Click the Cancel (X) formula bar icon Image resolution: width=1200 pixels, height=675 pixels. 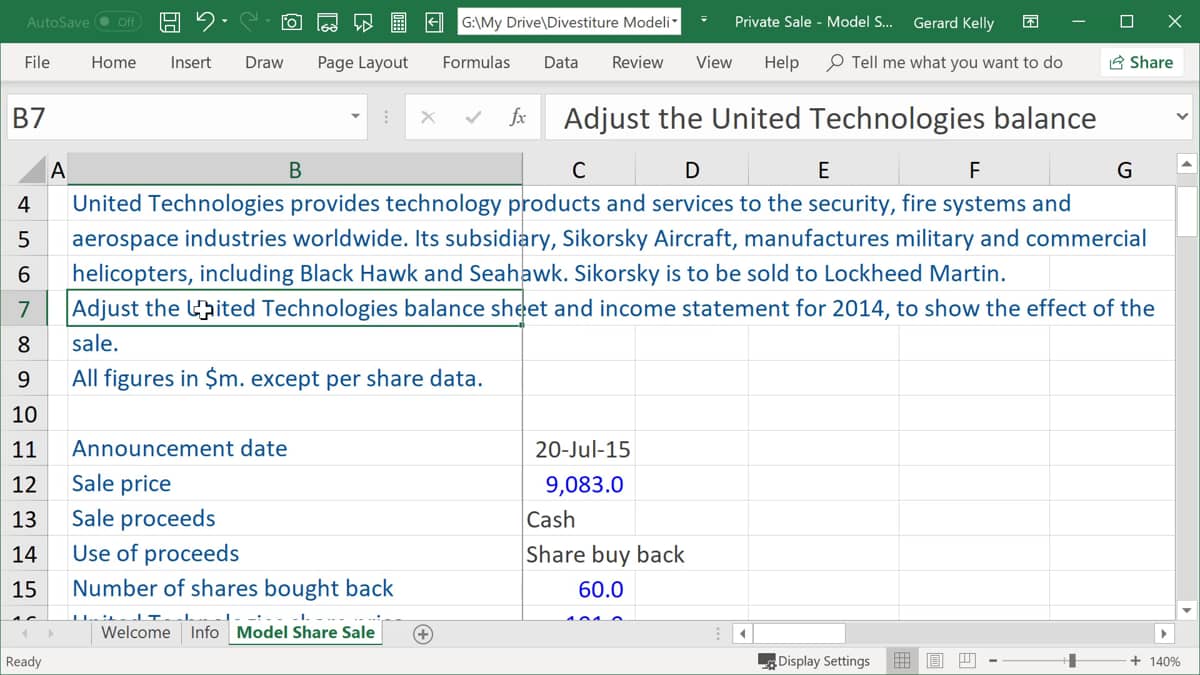(x=427, y=118)
